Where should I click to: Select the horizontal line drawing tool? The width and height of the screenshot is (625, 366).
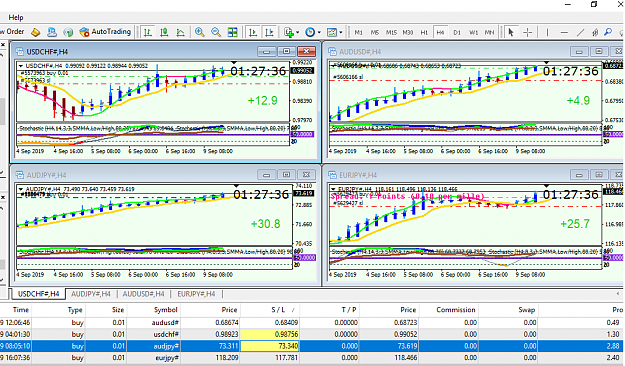[x=564, y=32]
